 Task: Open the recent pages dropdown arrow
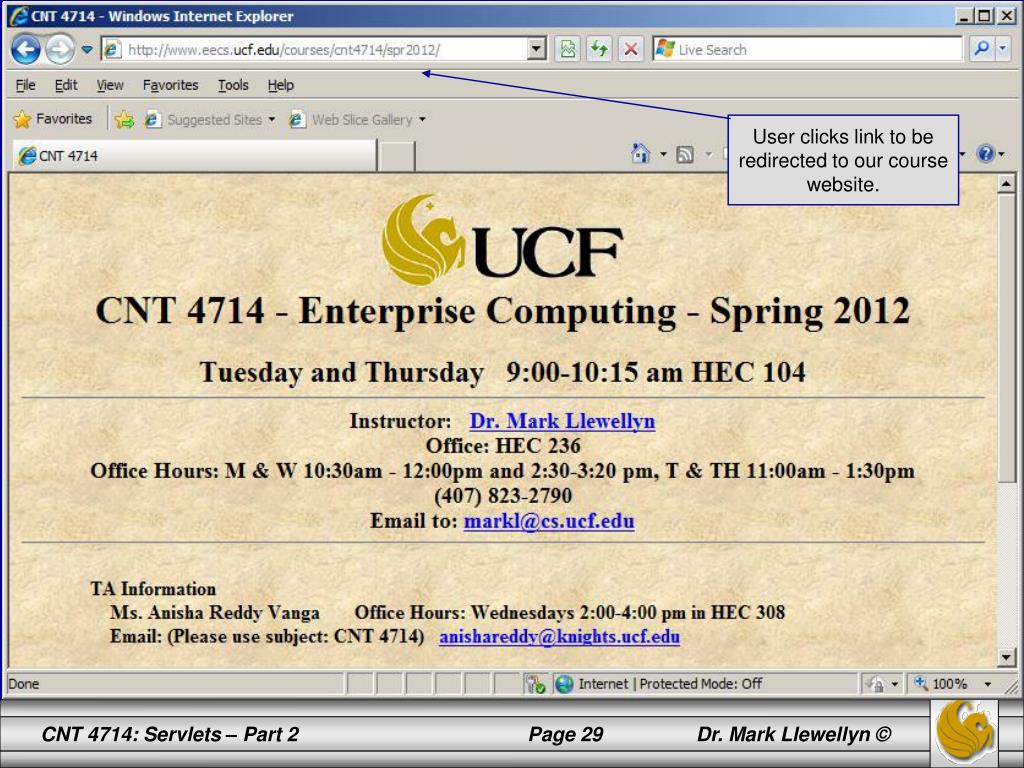pyautogui.click(x=87, y=50)
